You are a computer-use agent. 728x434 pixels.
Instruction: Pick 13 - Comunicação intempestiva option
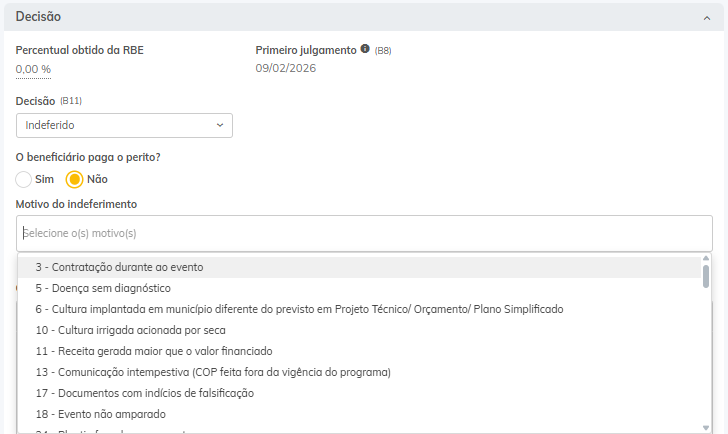tap(212, 372)
